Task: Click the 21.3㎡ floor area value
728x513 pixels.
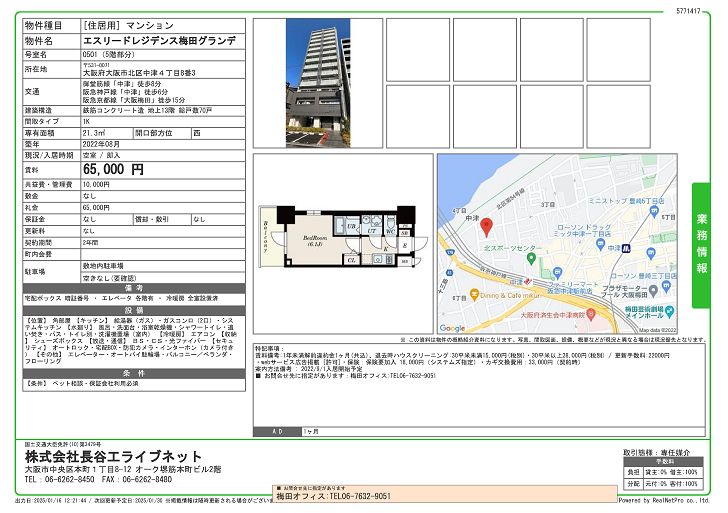Action: [x=94, y=133]
